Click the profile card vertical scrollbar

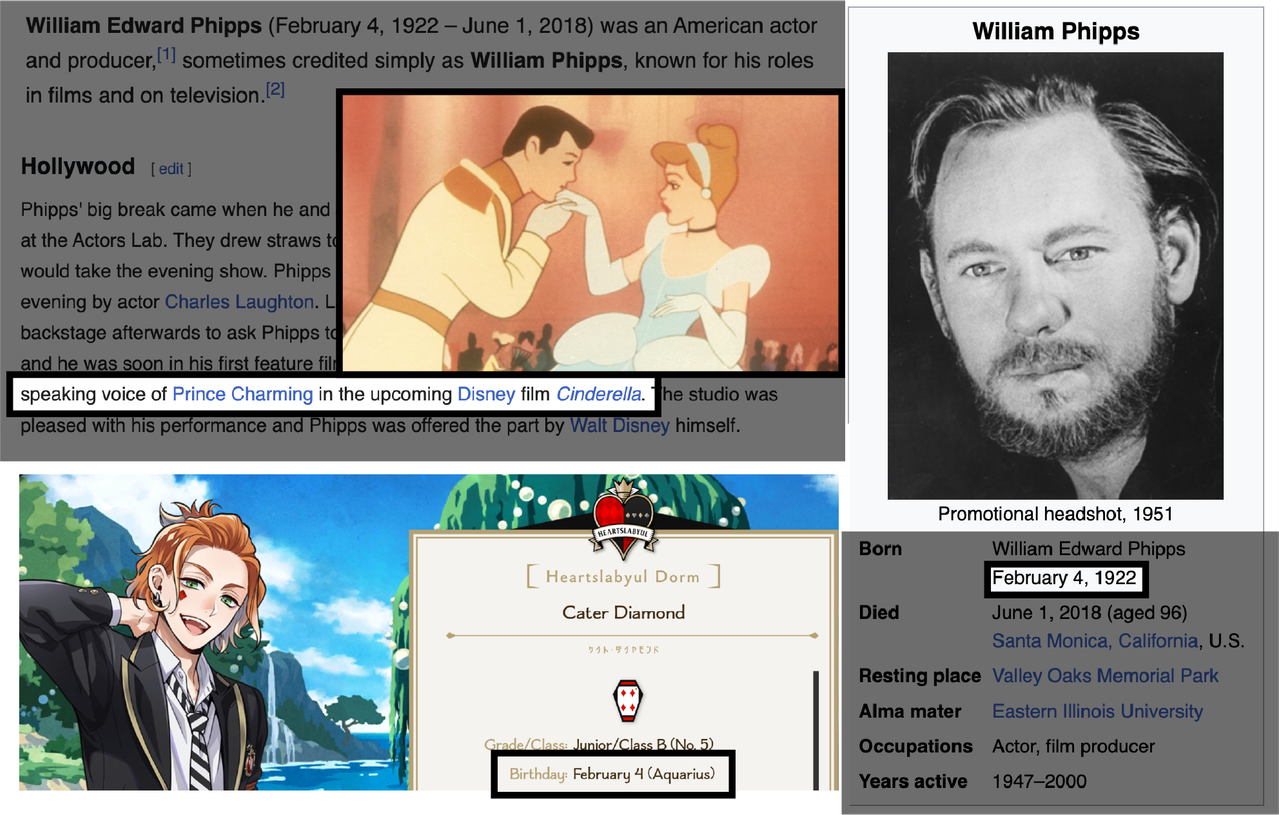tap(815, 730)
